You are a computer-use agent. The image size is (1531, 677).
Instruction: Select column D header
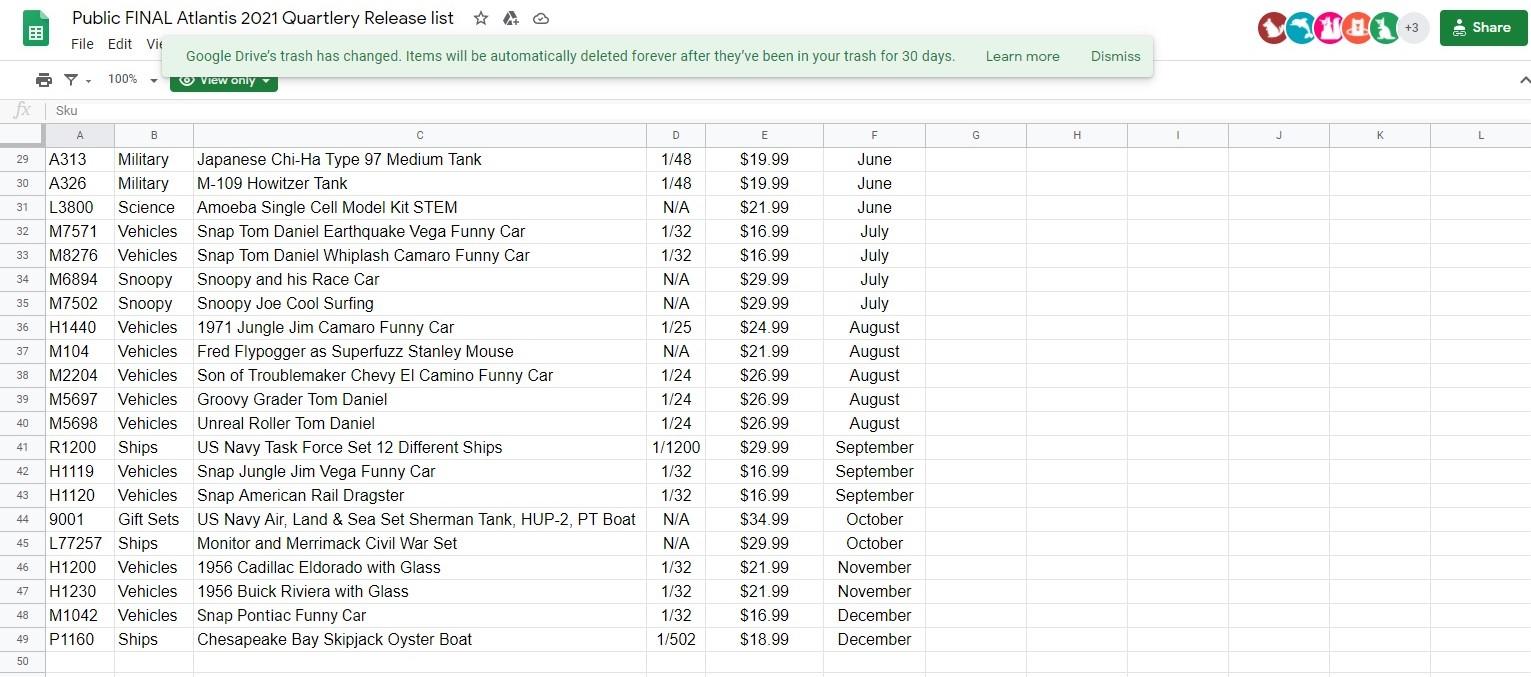676,135
